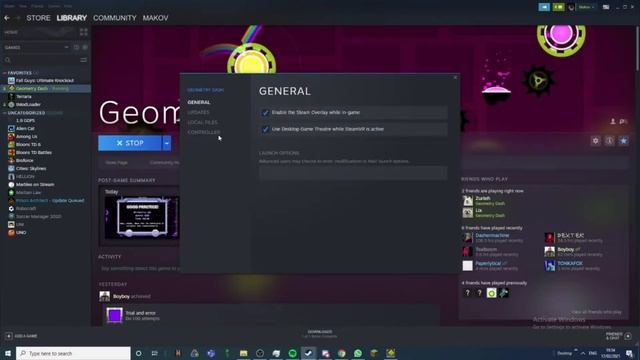640x360 pixels.
Task: Open the Community tab
Action: (x=115, y=18)
